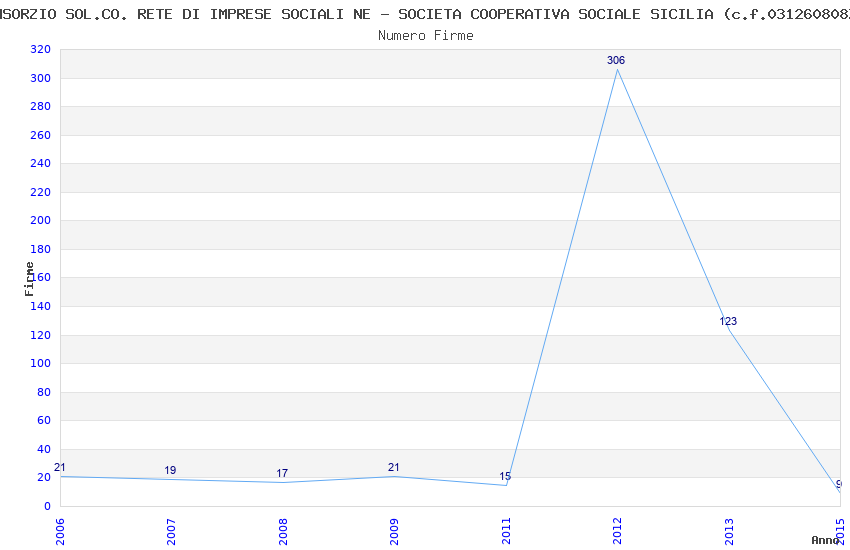This screenshot has width=850, height=550.
Task: Click the 180 y-axis tick label
Action: tap(40, 249)
